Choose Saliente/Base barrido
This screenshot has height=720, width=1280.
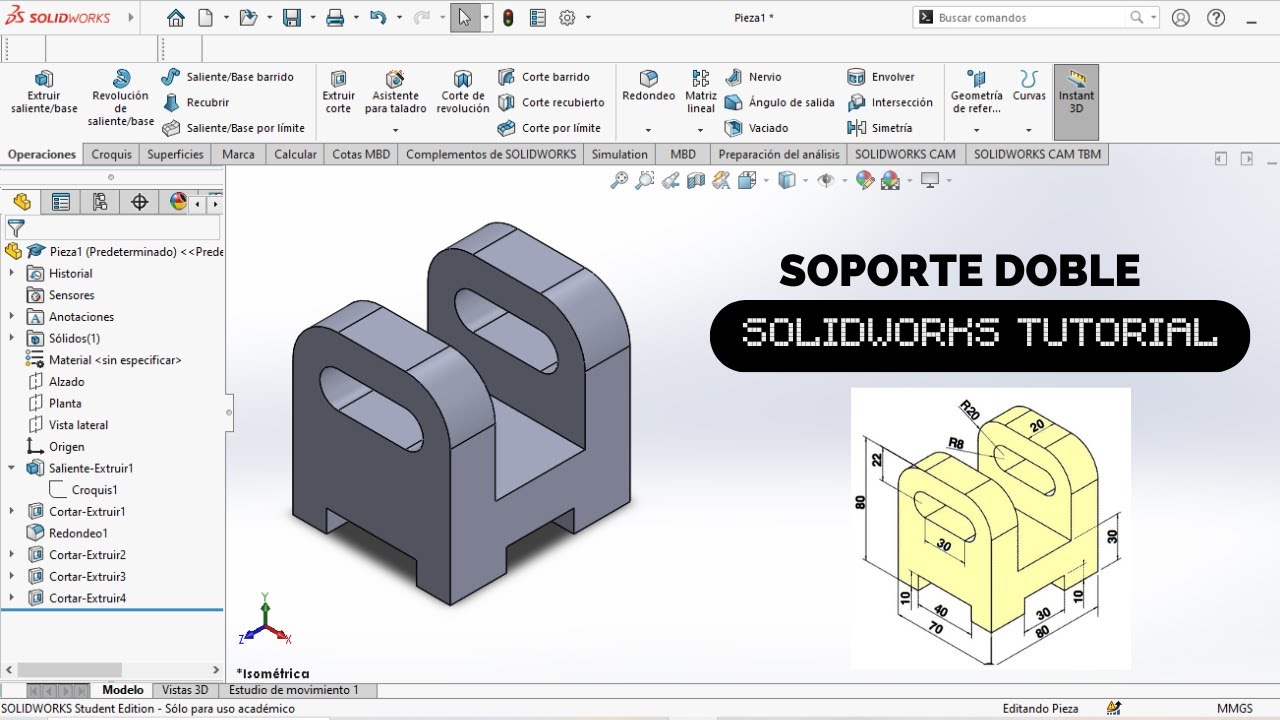pyautogui.click(x=227, y=77)
